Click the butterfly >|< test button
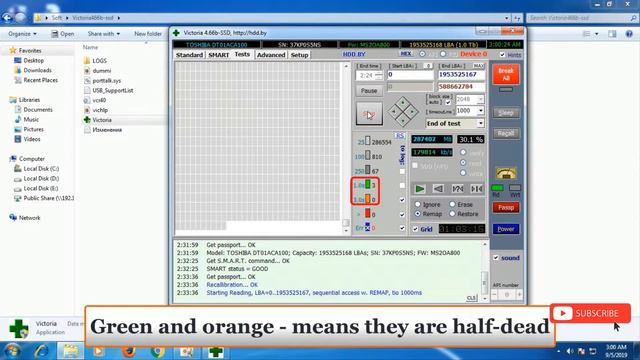 tap(476, 189)
